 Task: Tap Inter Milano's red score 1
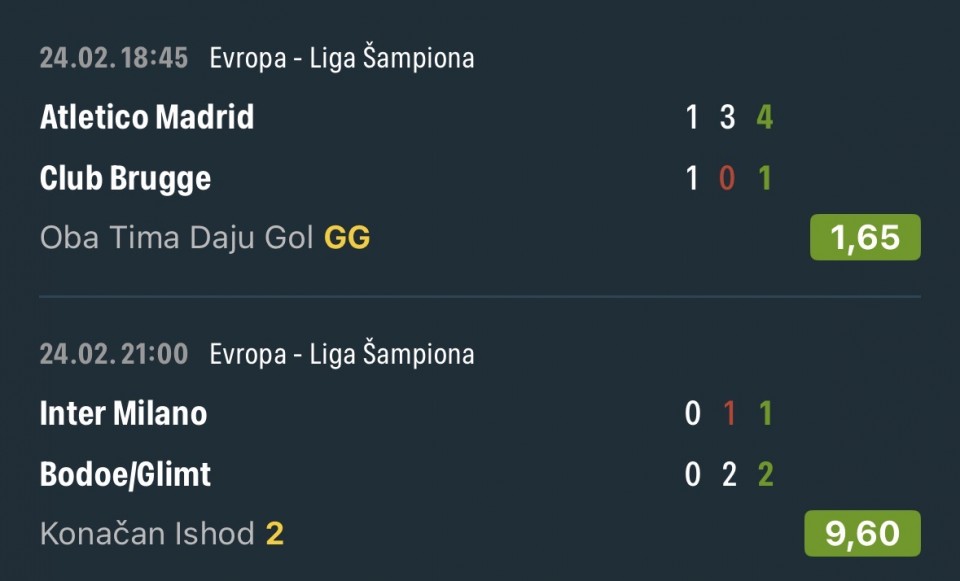728,413
